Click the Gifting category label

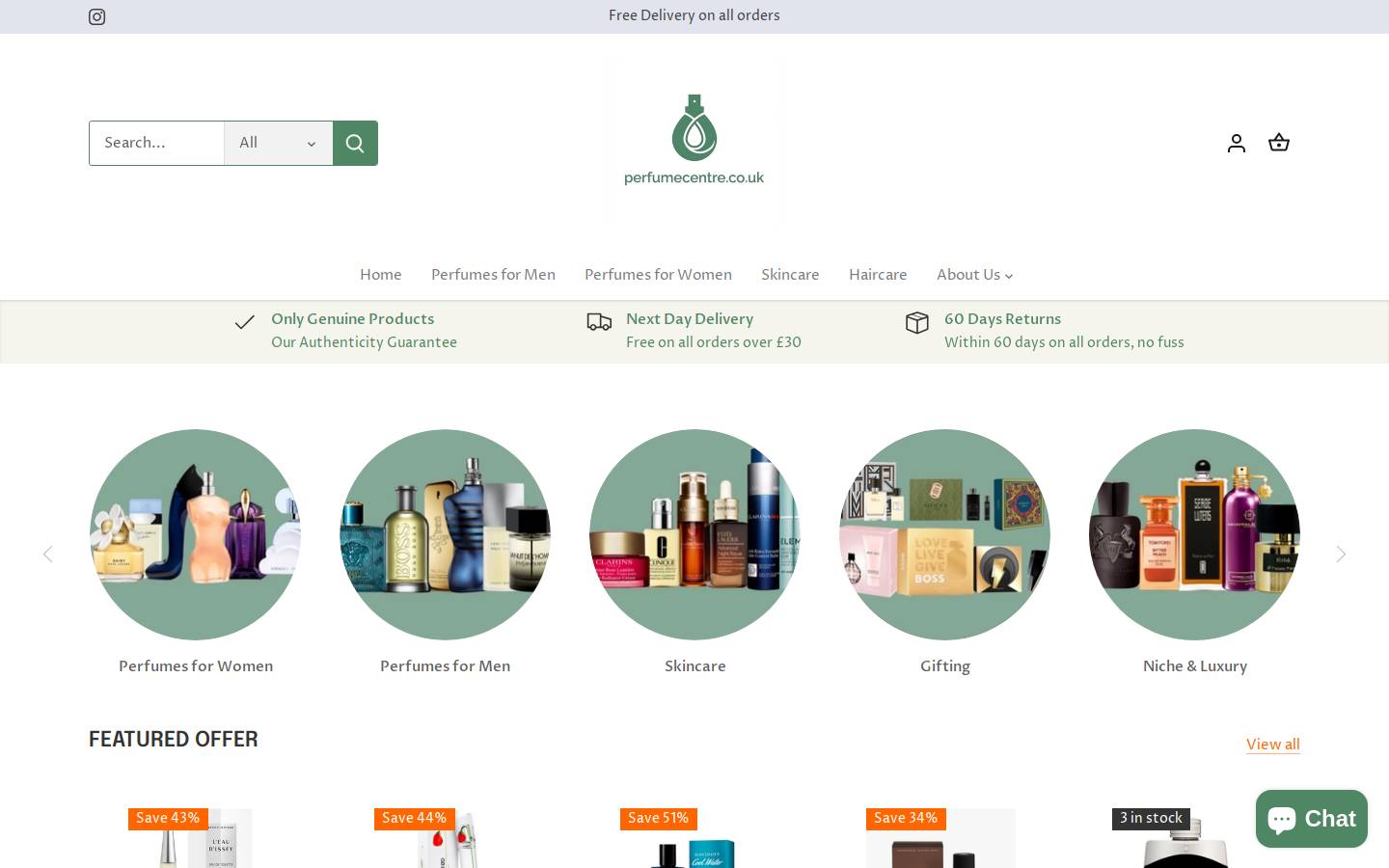pos(945,666)
